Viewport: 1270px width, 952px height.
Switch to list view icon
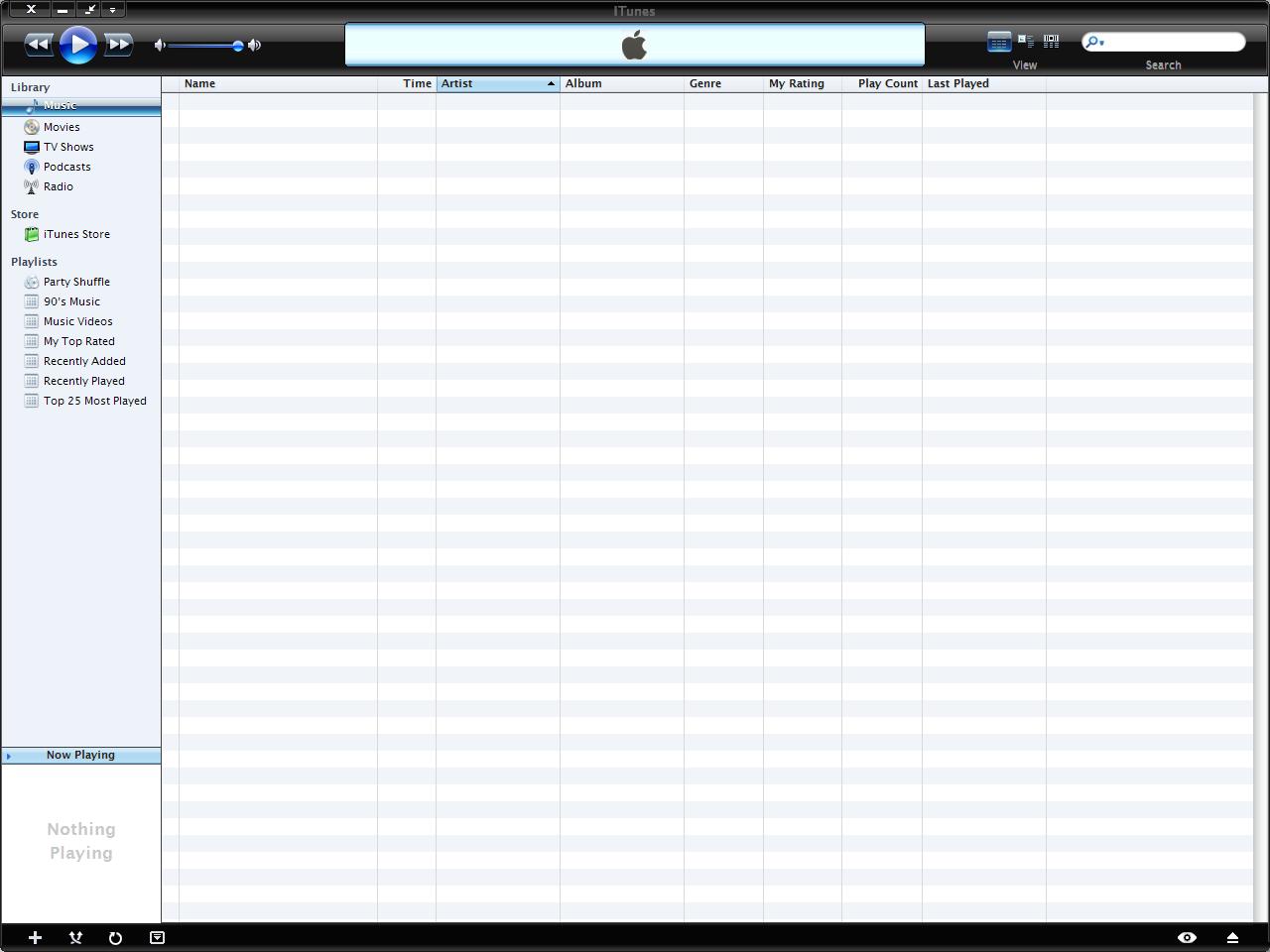coord(999,42)
